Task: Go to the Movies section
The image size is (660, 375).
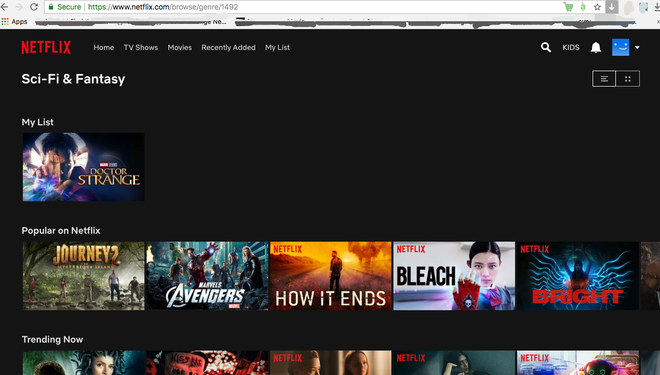Action: tap(180, 48)
